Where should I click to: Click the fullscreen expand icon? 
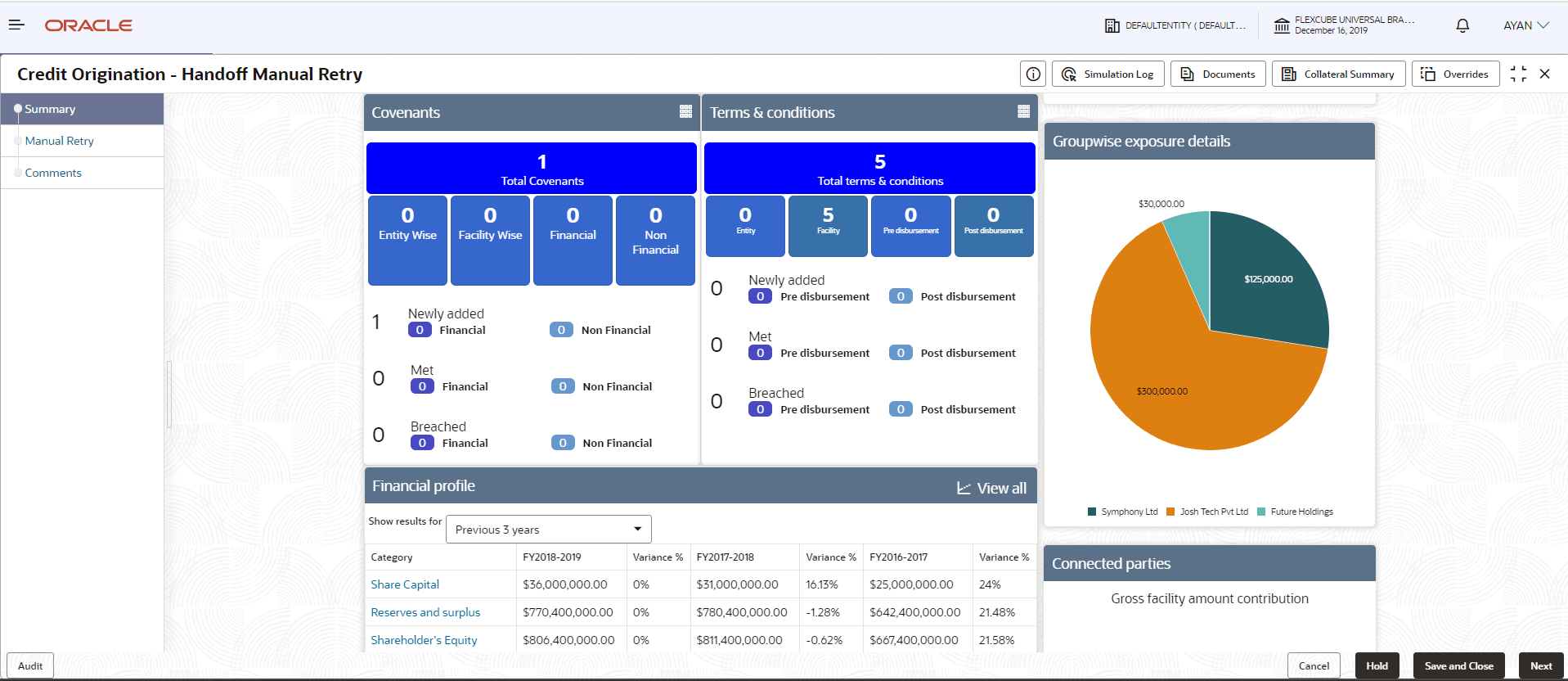(x=1518, y=74)
